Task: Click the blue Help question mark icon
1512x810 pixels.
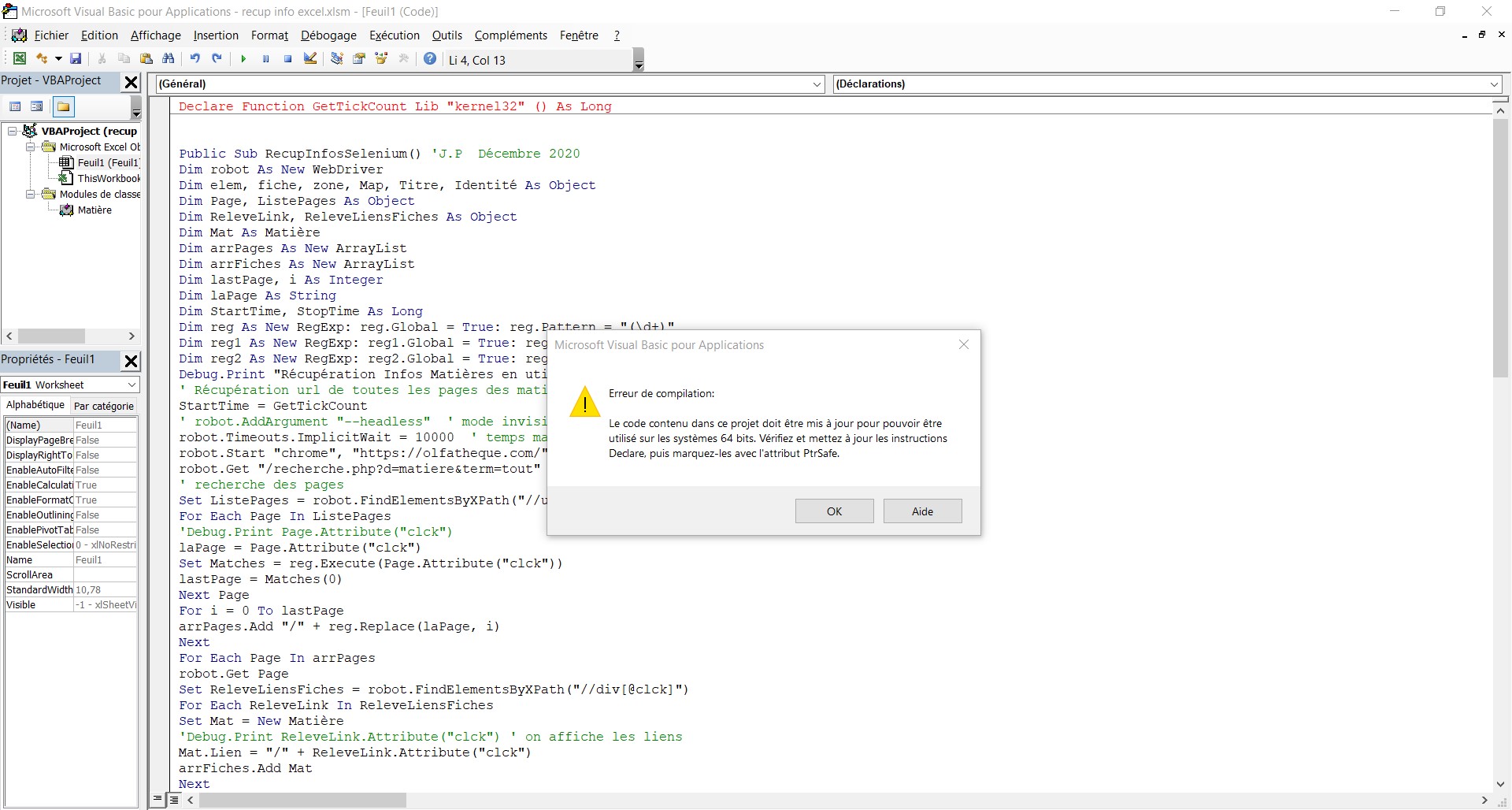Action: point(430,59)
